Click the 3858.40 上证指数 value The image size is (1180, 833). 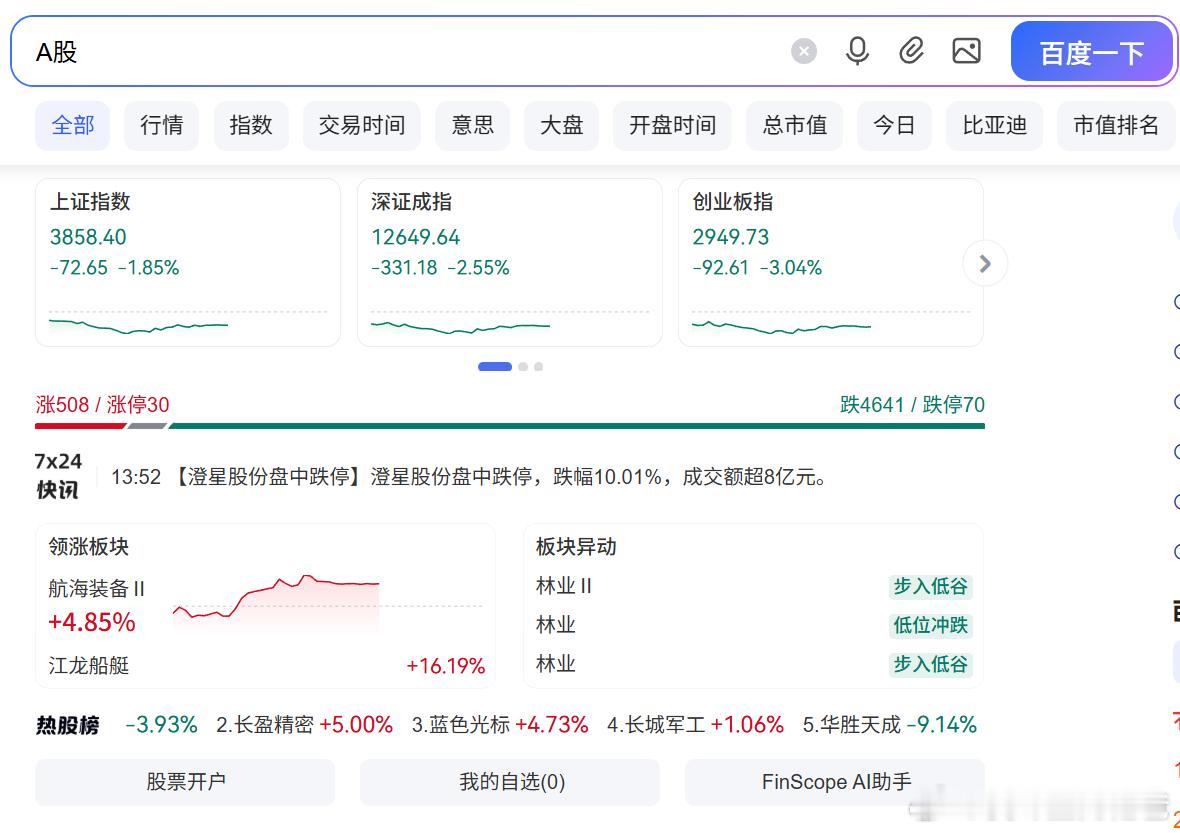coord(88,237)
